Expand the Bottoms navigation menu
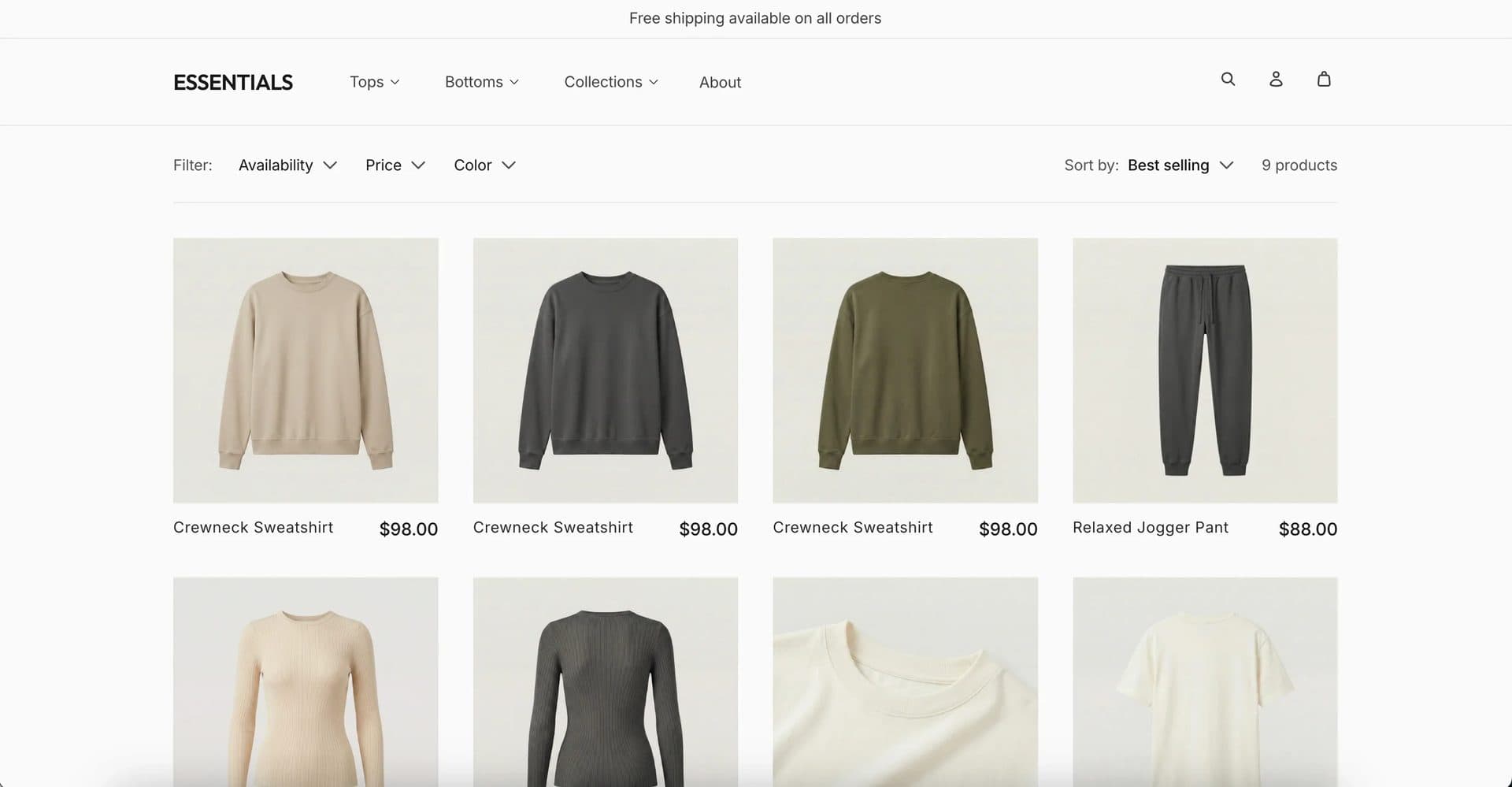1512x787 pixels. [x=482, y=82]
